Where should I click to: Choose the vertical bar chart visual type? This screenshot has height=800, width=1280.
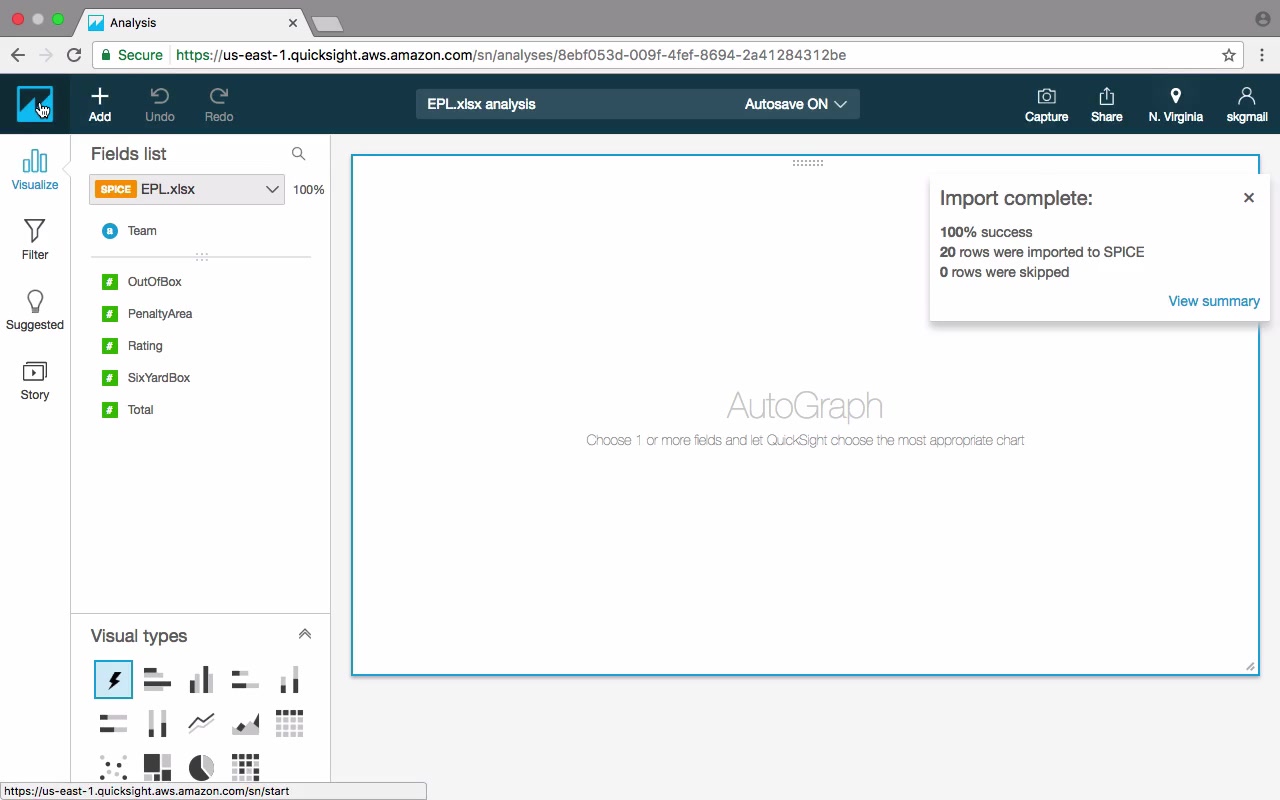click(201, 680)
